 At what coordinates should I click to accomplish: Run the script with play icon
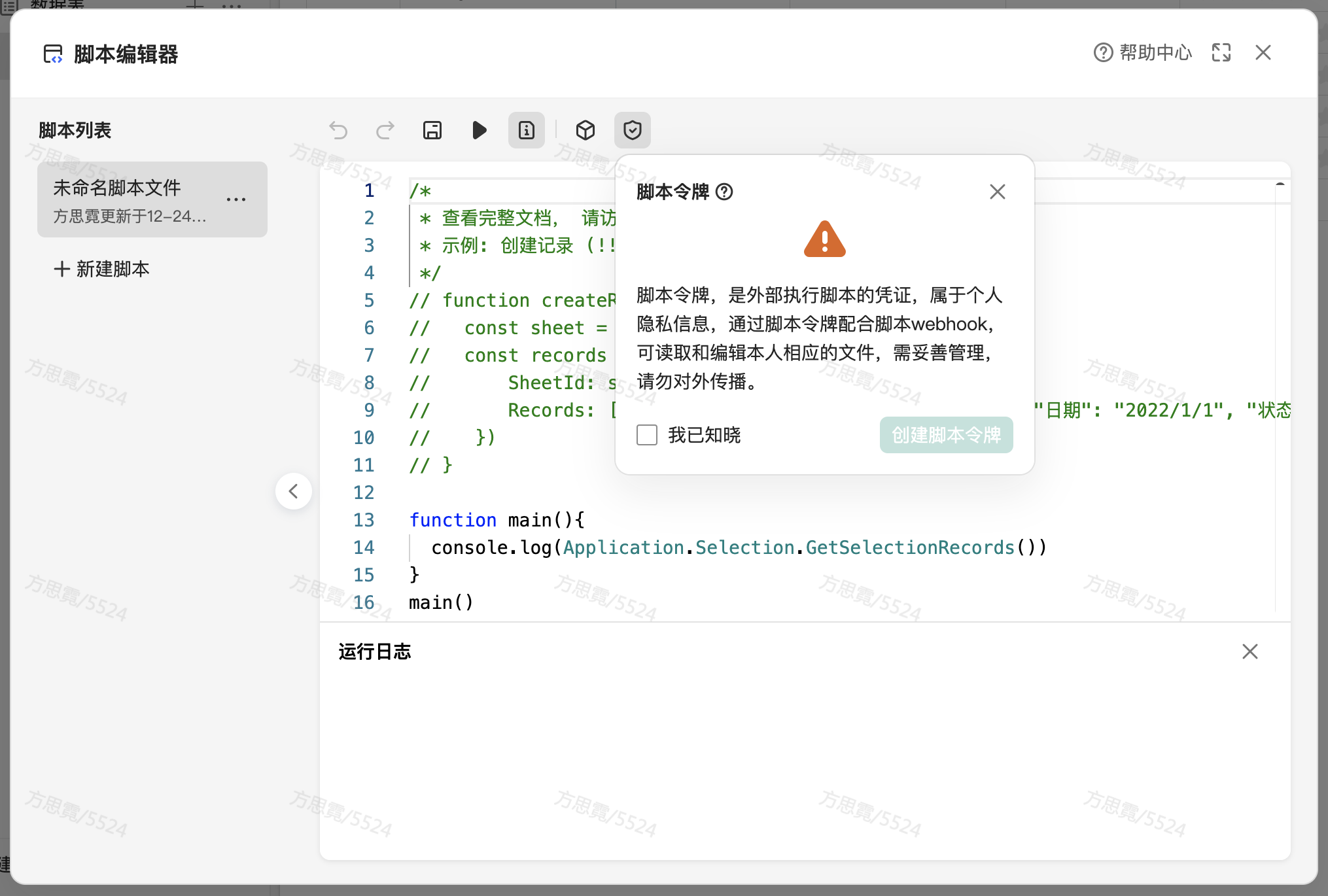480,130
